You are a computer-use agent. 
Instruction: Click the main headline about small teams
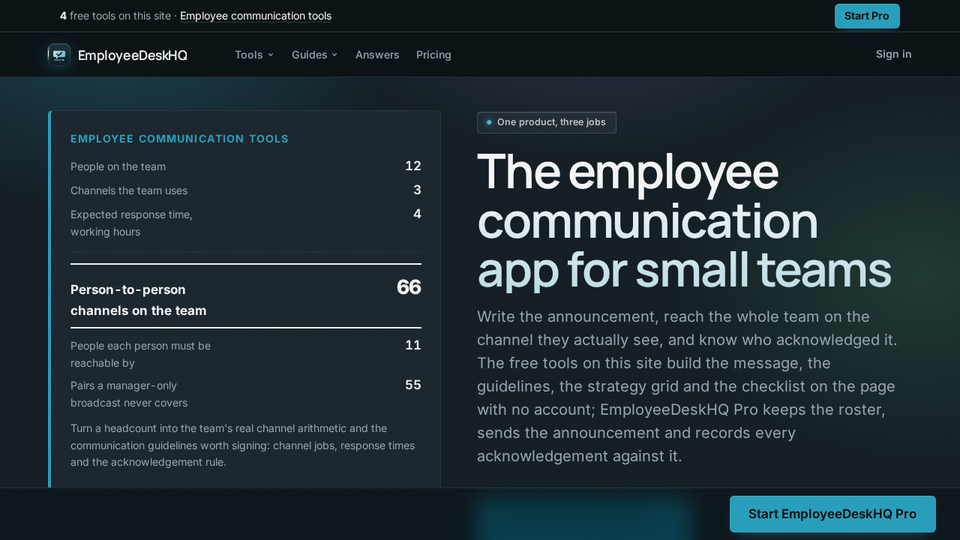click(x=684, y=220)
